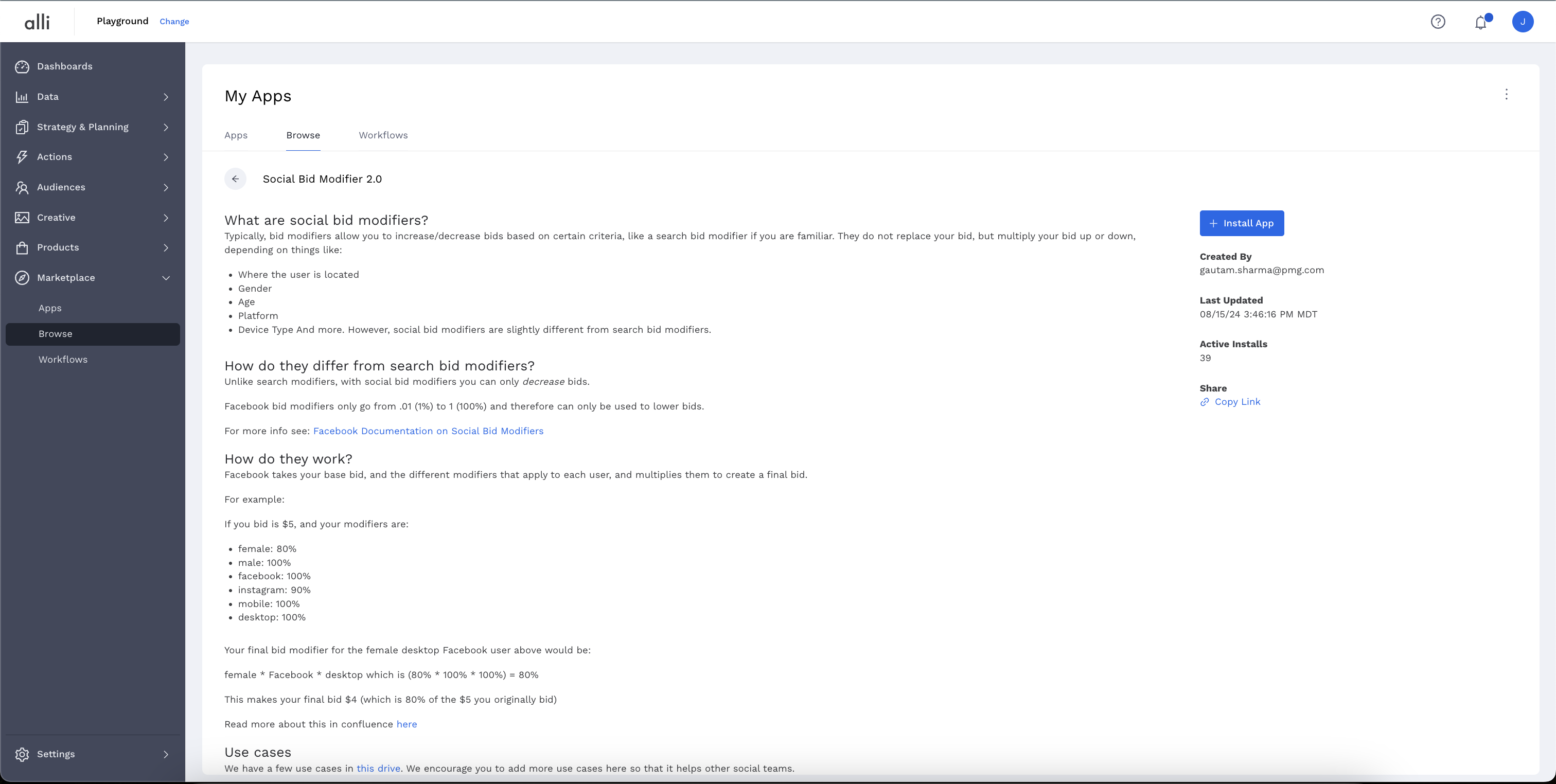Switch to the Workflows tab
The width and height of the screenshot is (1556, 784).
point(383,135)
